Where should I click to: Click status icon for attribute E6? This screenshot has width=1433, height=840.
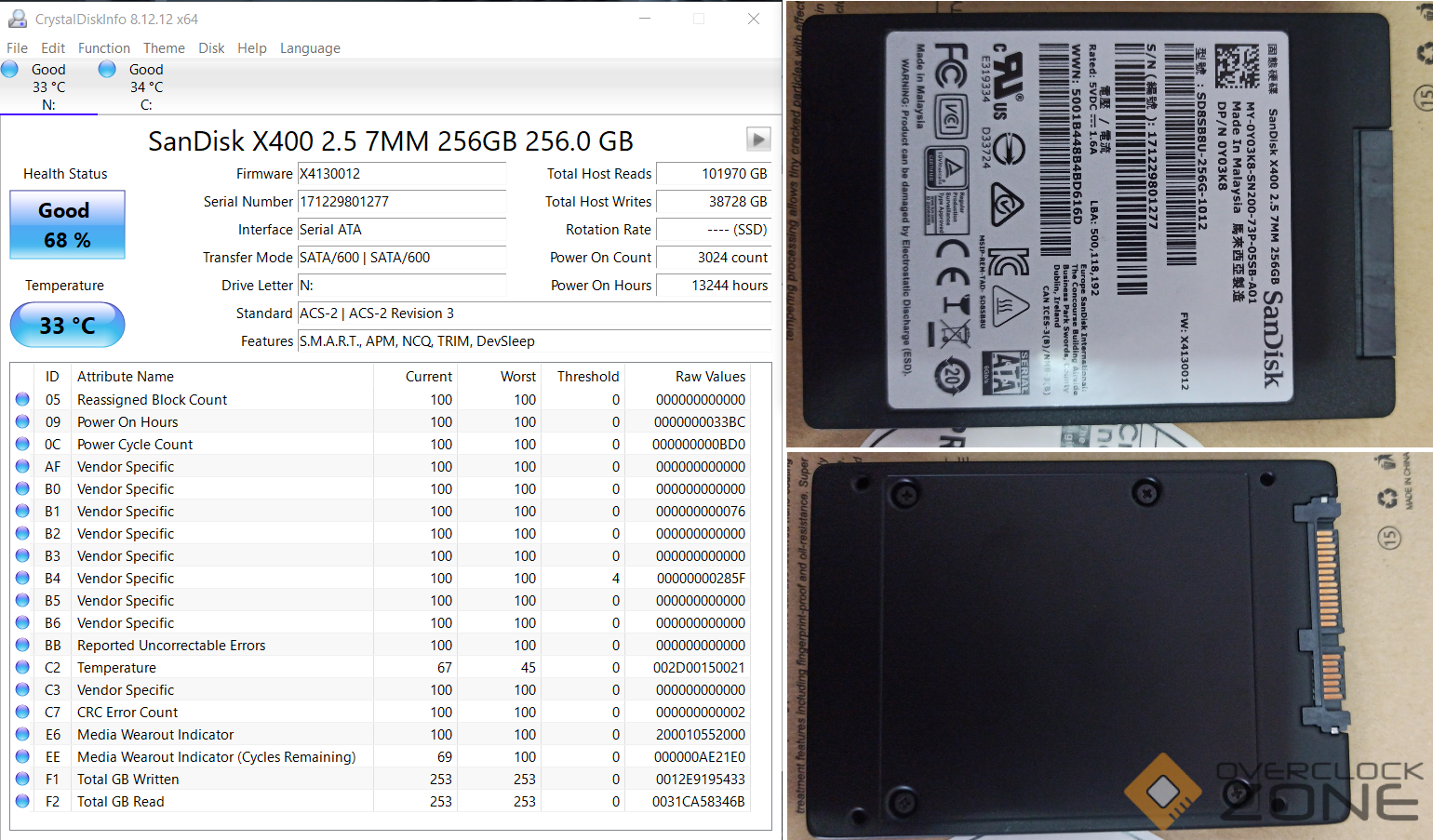pyautogui.click(x=22, y=734)
